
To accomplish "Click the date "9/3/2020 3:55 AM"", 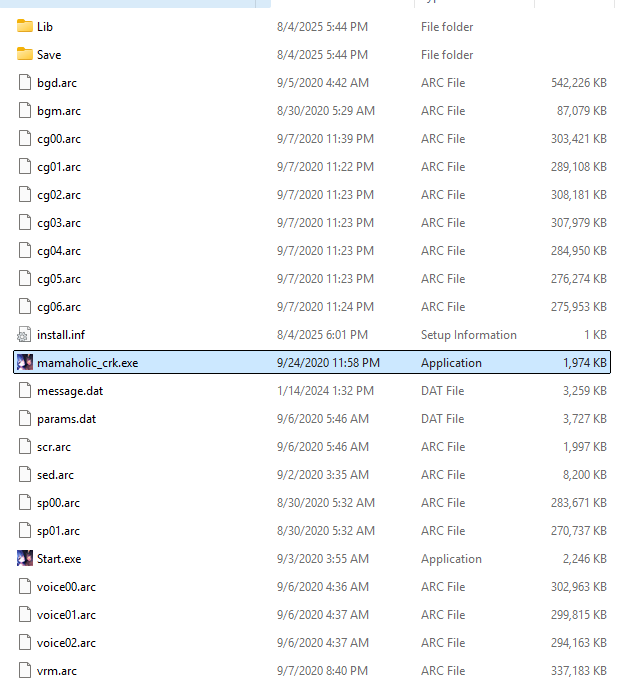I will coord(323,559).
